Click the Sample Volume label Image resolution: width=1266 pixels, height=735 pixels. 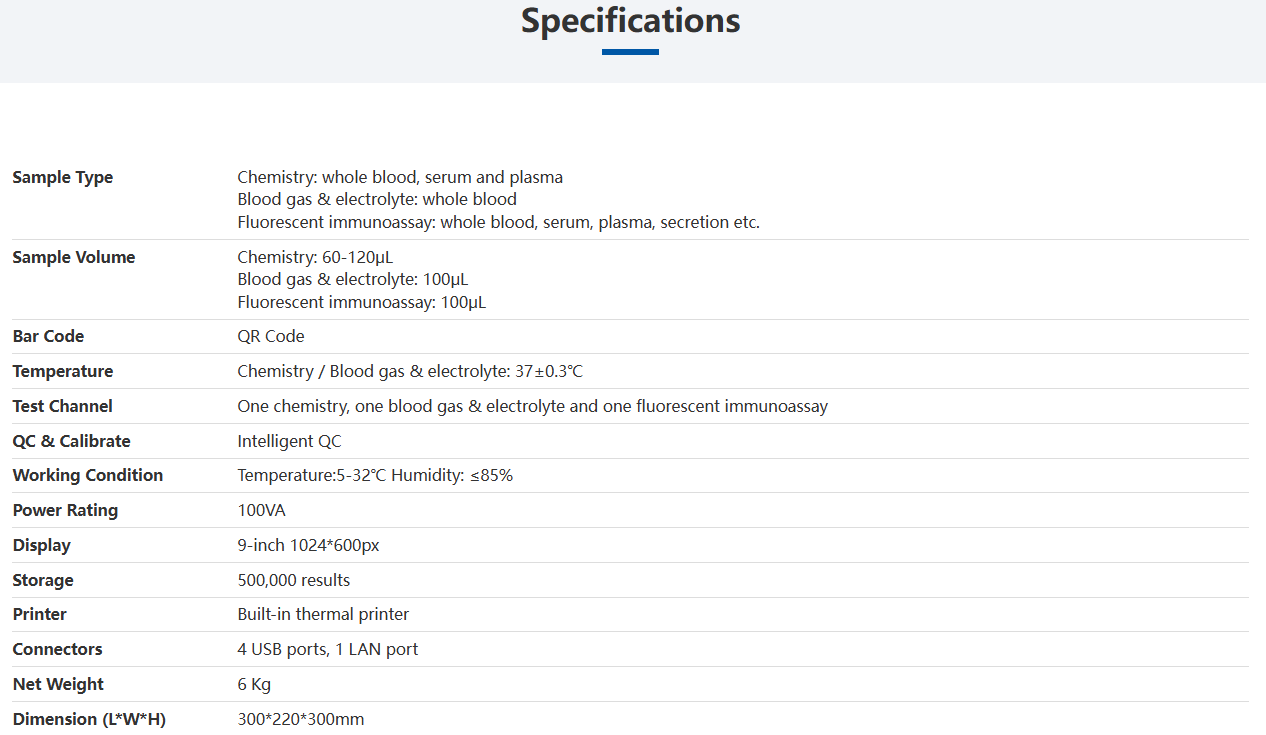[x=74, y=257]
